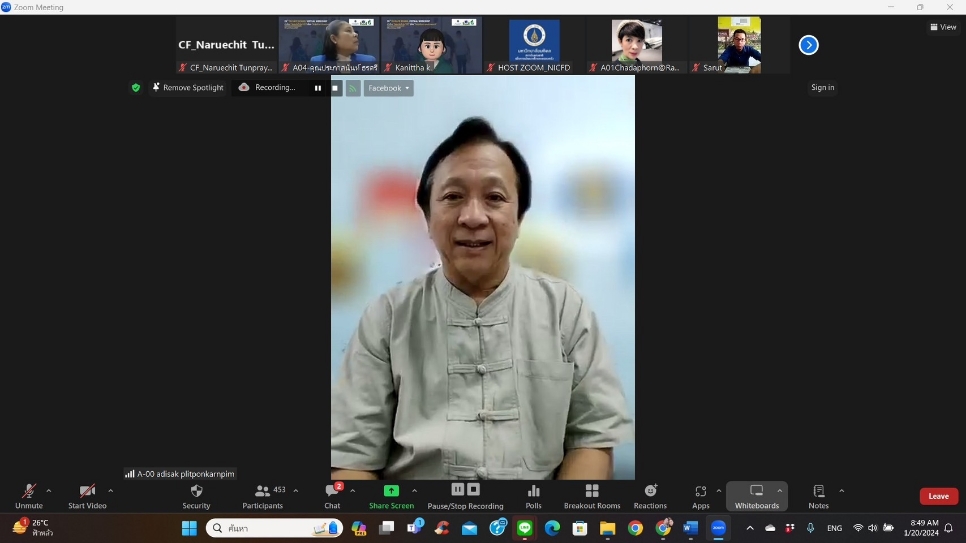Open weather widget showing 26°C
The width and height of the screenshot is (966, 543).
click(x=33, y=528)
